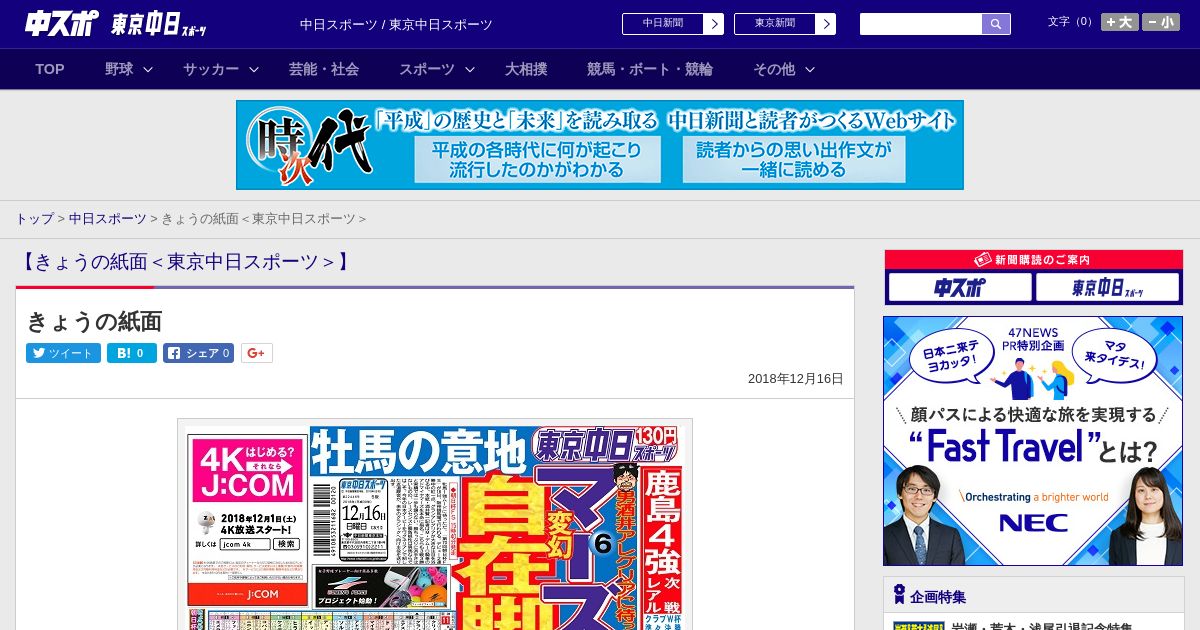Image resolution: width=1200 pixels, height=630 pixels.
Task: Click 中日スポーツ / 東京中日スポーツ header text
Action: click(x=396, y=24)
